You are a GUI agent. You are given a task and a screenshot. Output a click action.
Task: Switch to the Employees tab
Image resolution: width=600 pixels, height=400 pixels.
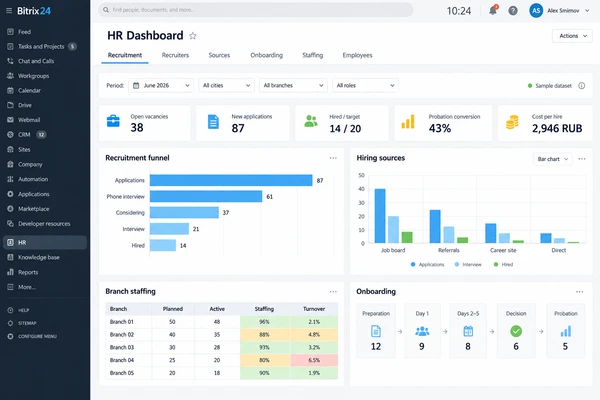tap(357, 55)
